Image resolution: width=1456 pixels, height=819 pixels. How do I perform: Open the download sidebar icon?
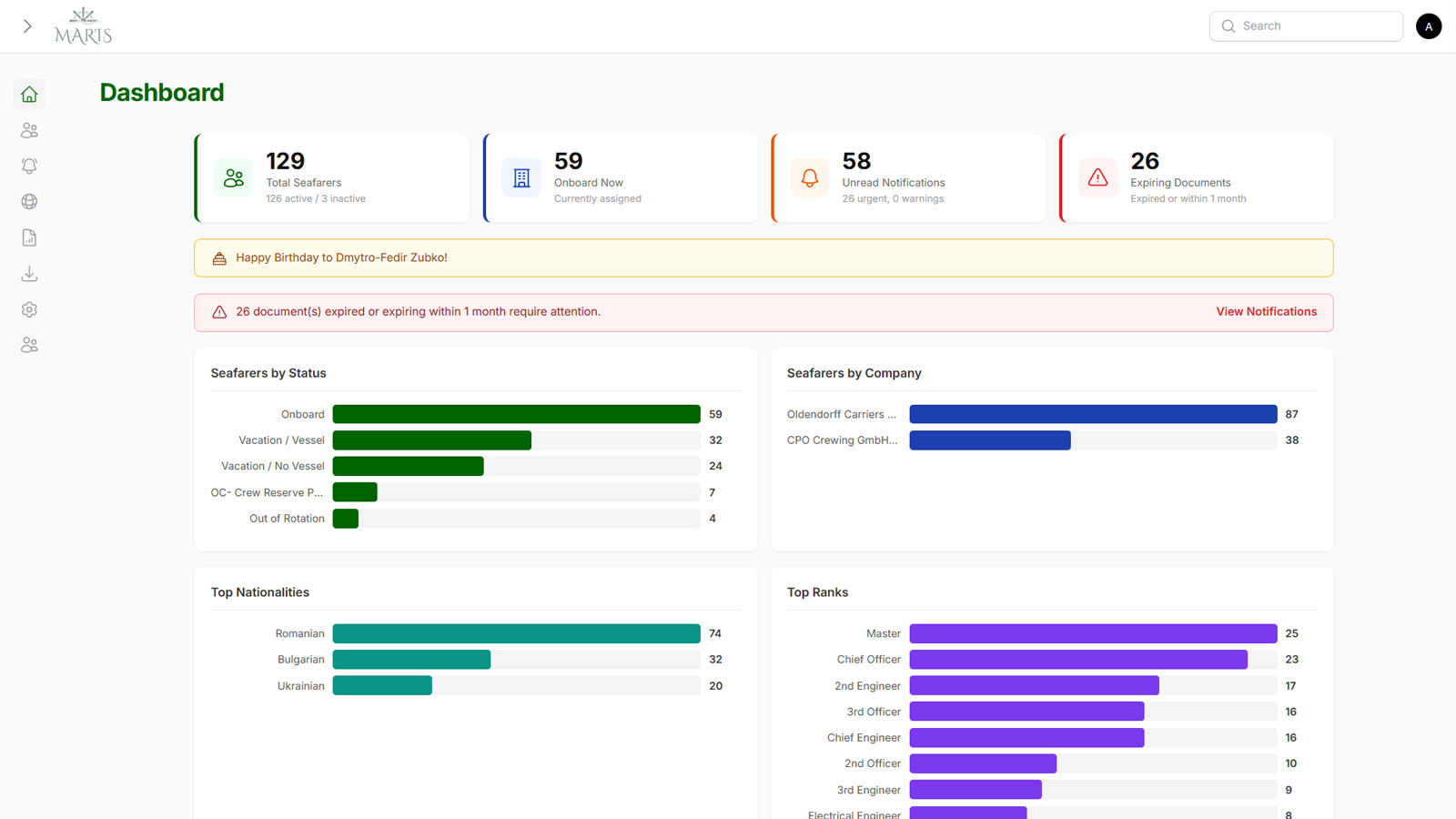(29, 273)
